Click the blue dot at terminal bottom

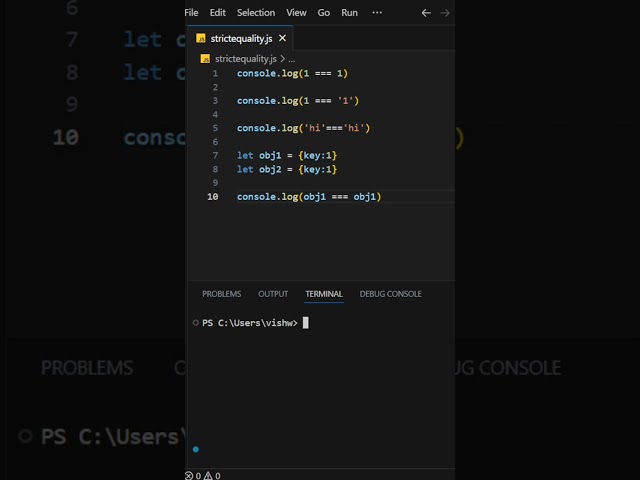[x=196, y=449]
